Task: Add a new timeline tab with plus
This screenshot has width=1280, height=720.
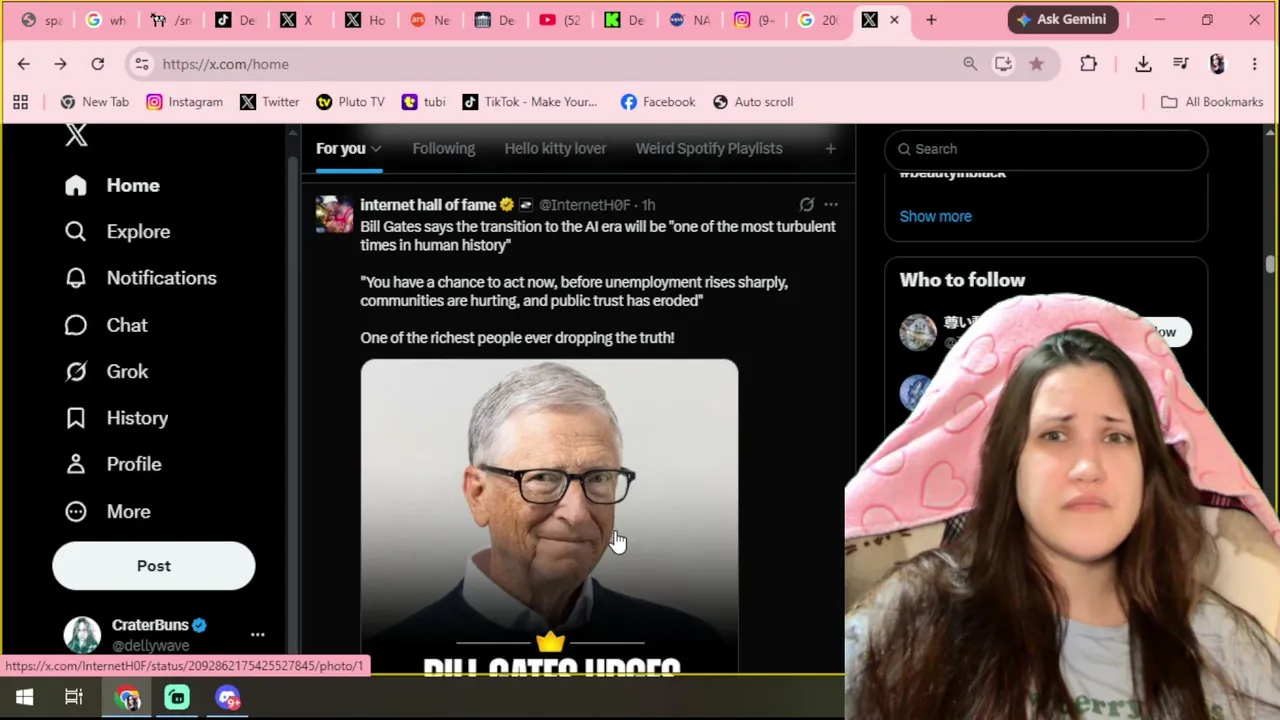Action: (x=830, y=149)
